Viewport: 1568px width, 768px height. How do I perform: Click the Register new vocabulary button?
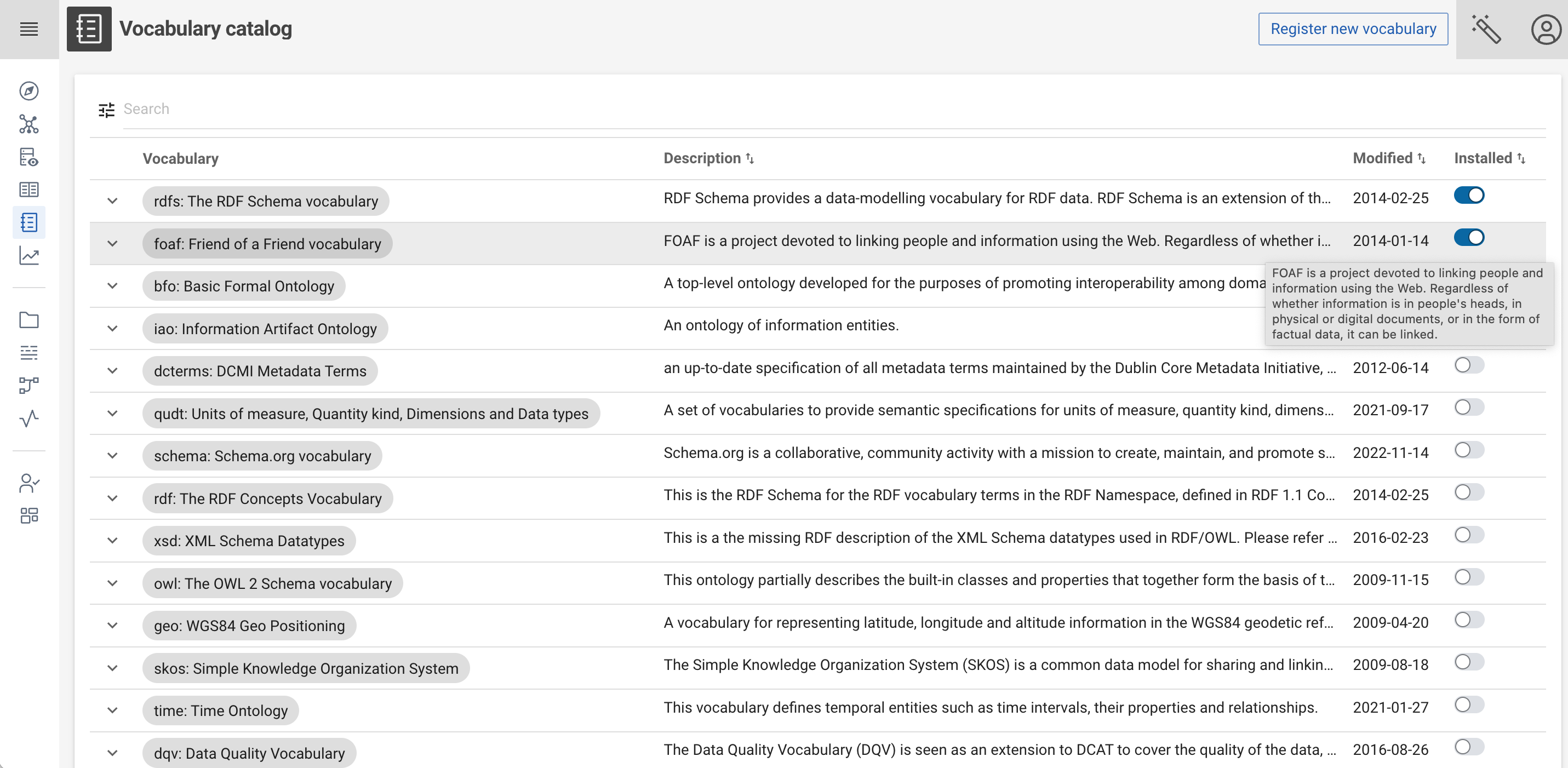[x=1353, y=28]
